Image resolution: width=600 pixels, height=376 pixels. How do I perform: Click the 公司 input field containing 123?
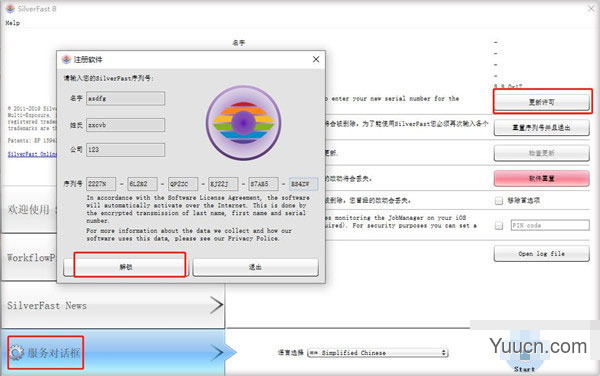click(126, 150)
